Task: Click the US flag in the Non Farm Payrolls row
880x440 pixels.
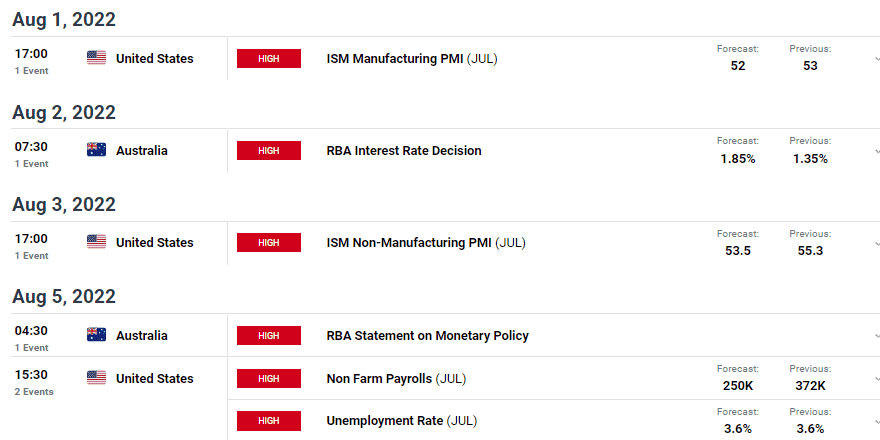Action: (x=96, y=378)
